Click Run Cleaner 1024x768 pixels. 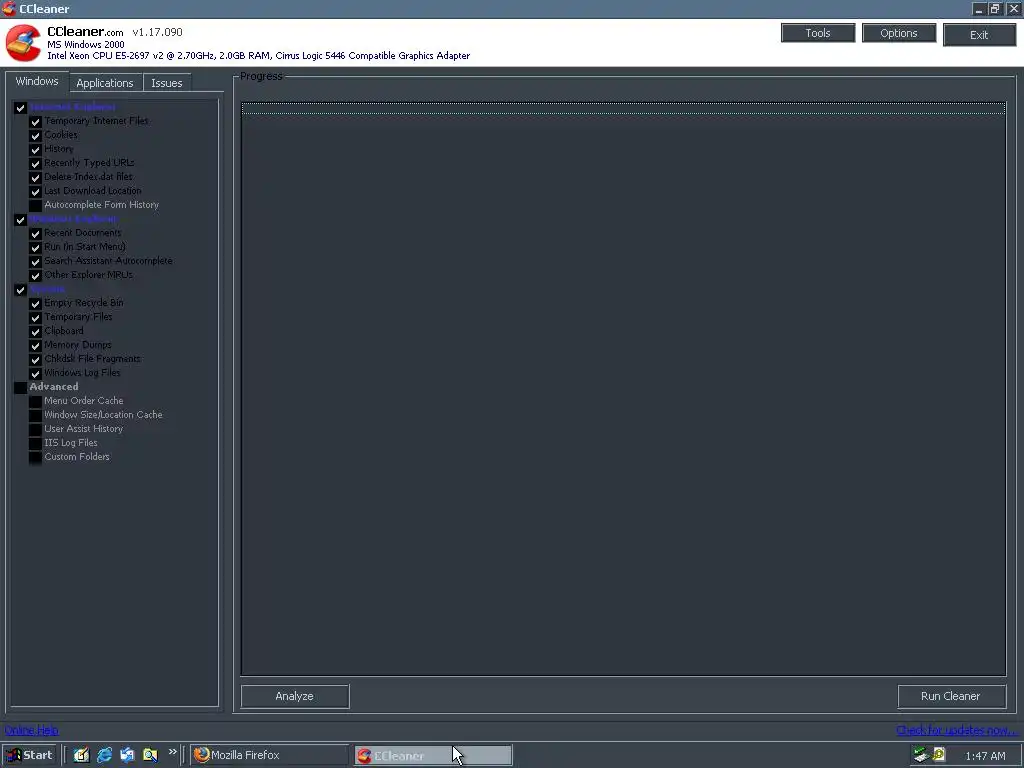coord(951,696)
